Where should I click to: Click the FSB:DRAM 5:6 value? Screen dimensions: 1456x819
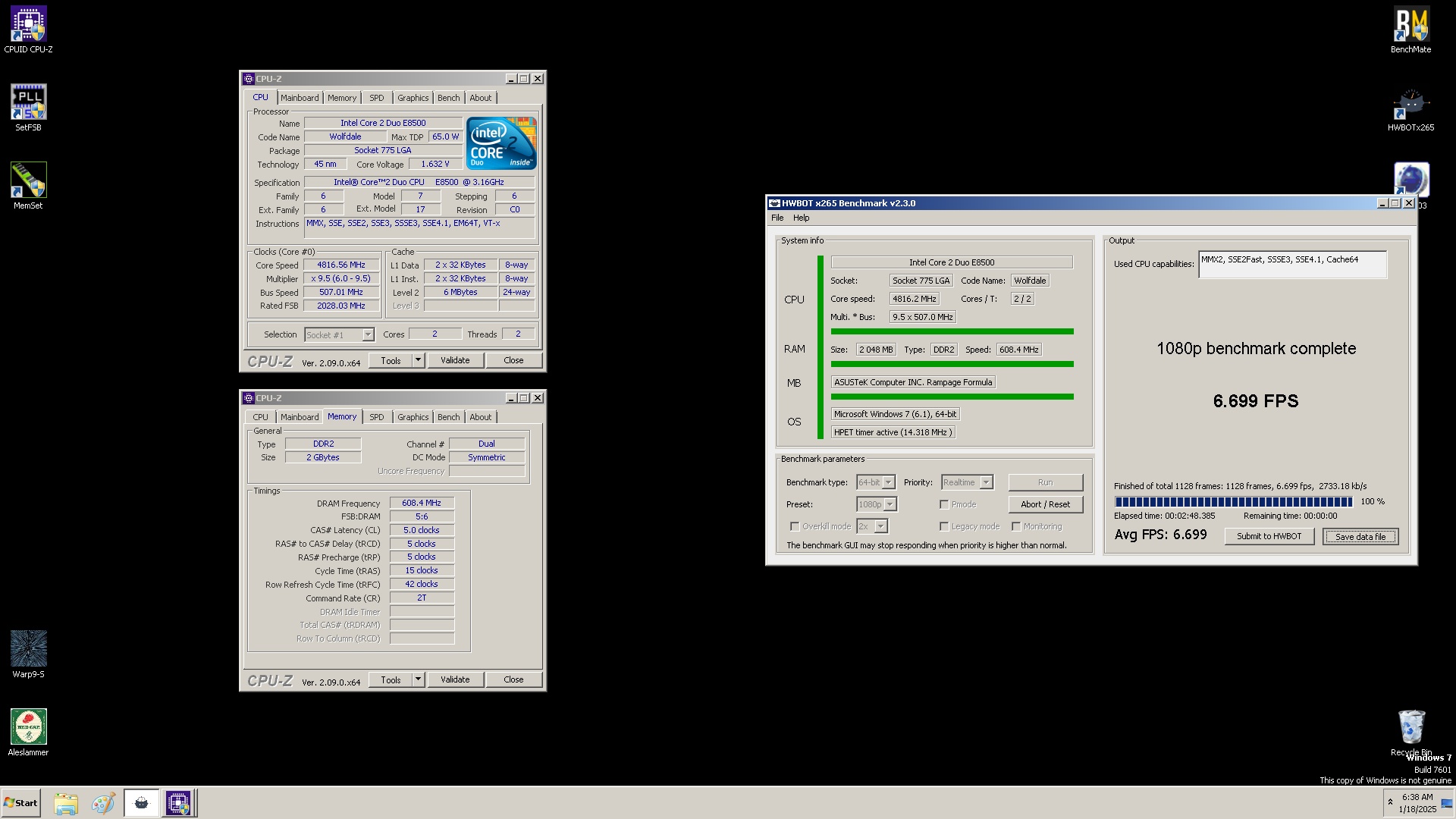[x=422, y=516]
